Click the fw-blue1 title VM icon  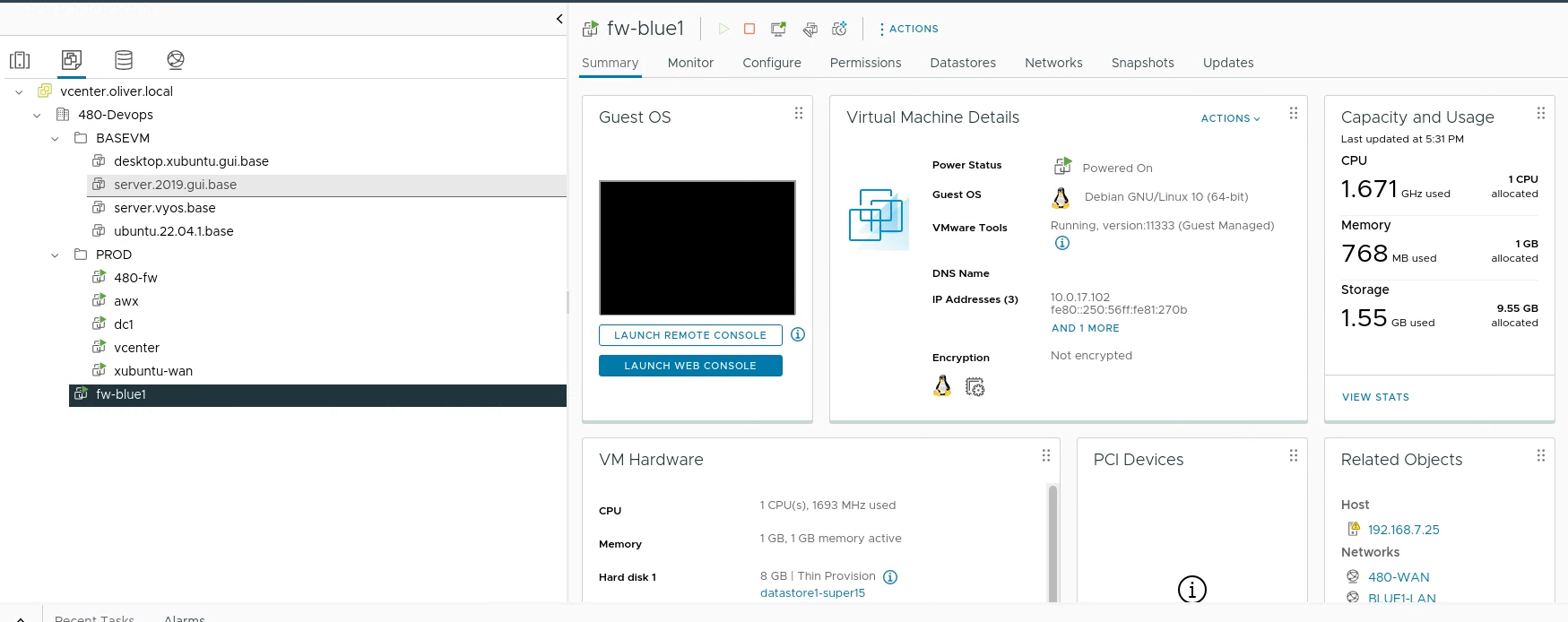590,29
